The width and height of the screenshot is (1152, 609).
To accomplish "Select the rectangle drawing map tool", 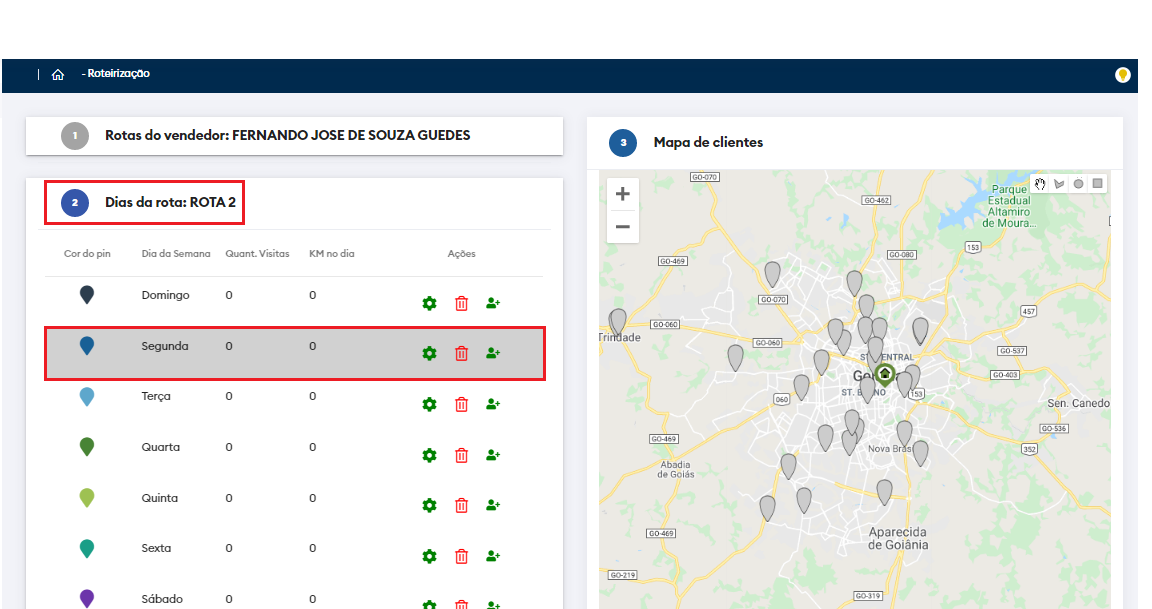I will coord(1097,184).
